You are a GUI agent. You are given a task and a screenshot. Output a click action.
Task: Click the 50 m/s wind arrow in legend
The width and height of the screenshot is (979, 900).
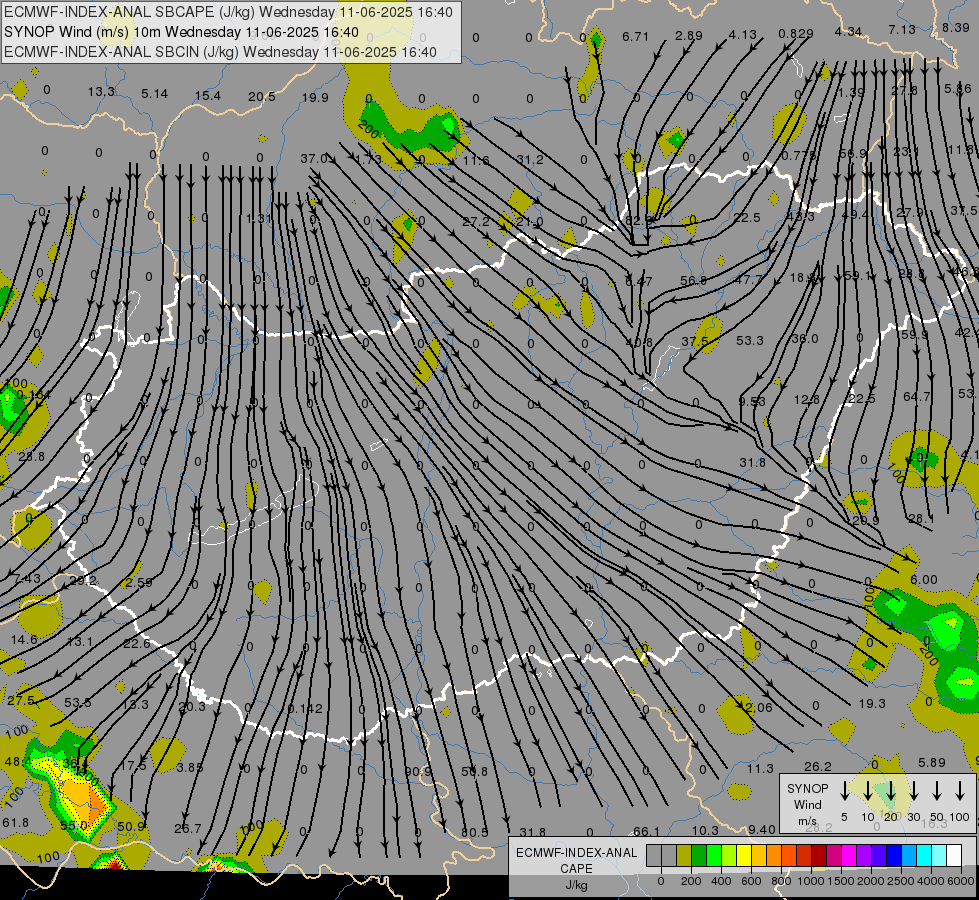click(x=937, y=791)
